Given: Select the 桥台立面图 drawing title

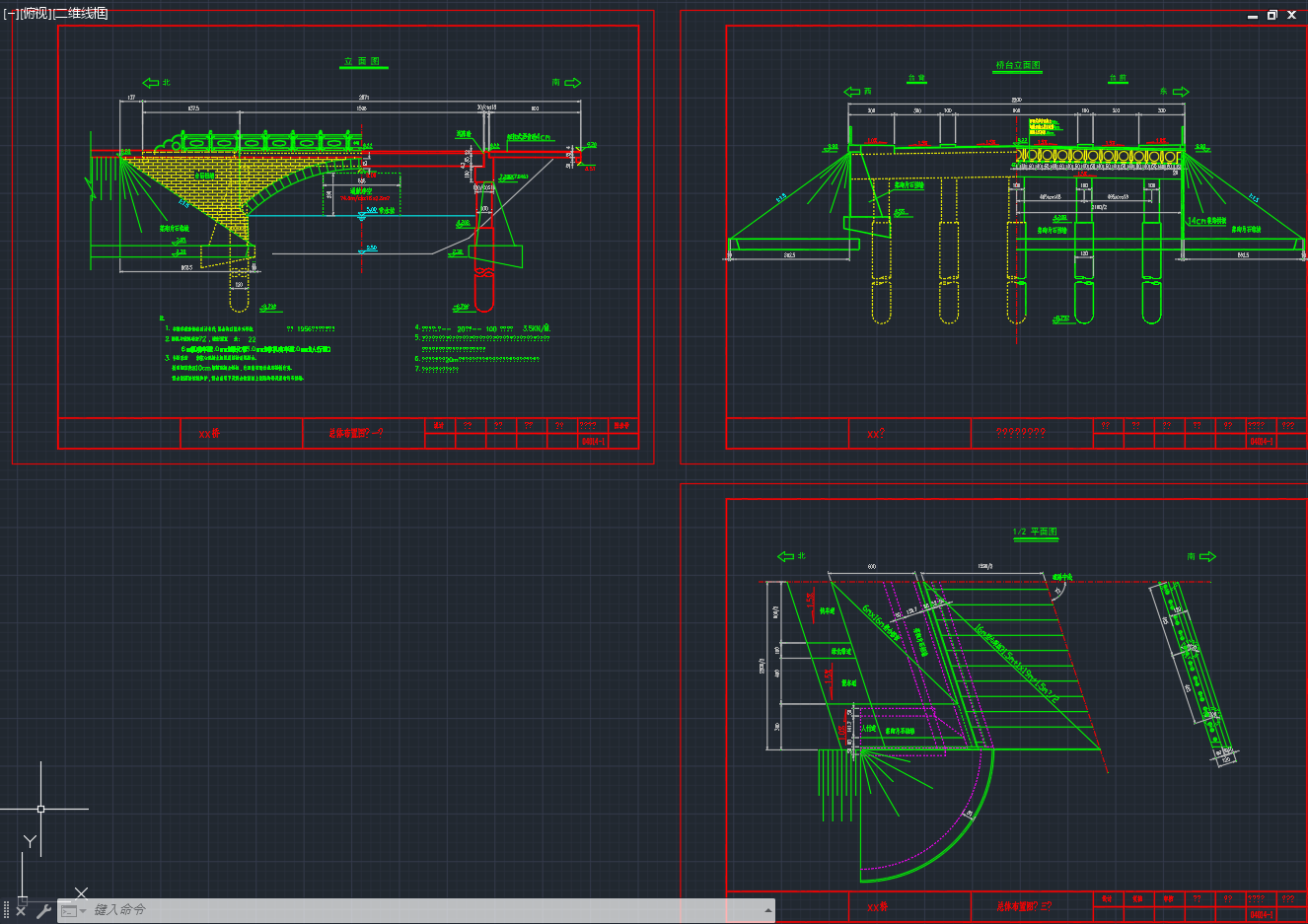Looking at the screenshot, I should click(1018, 65).
